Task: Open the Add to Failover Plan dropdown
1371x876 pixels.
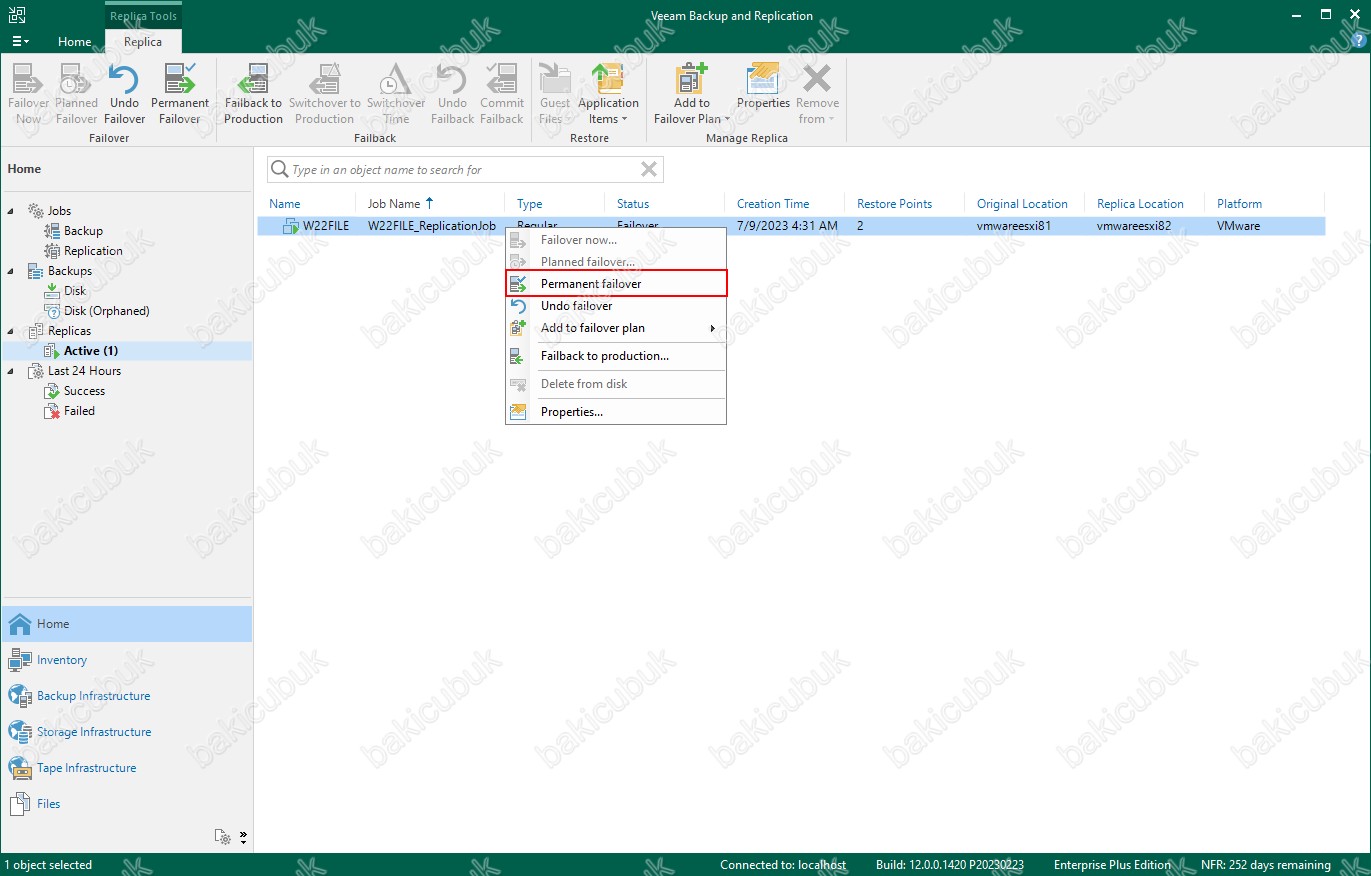Action: [691, 94]
